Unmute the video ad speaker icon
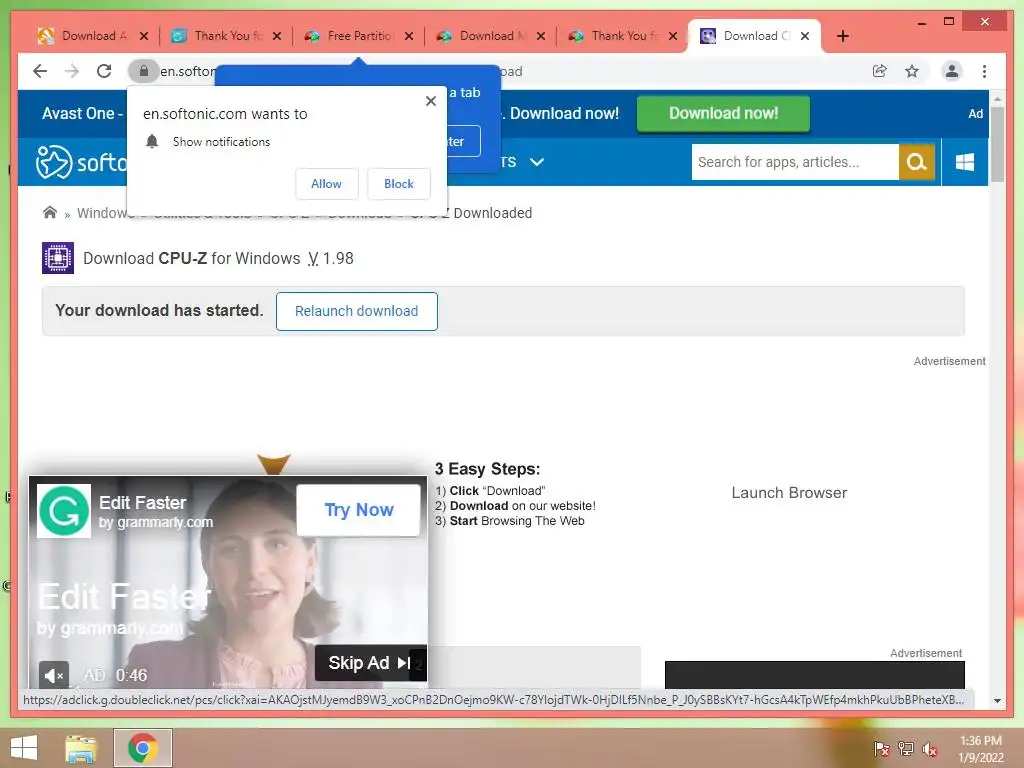 [x=53, y=675]
